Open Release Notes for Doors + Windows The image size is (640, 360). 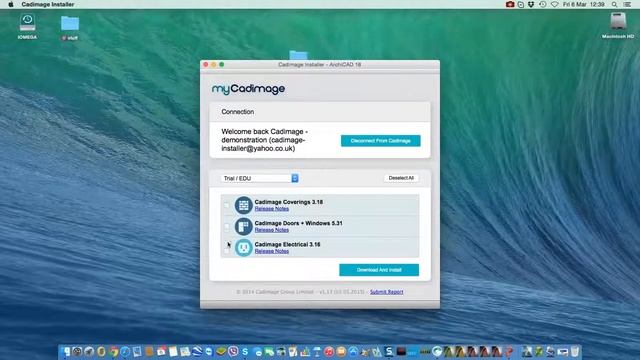pos(271,230)
